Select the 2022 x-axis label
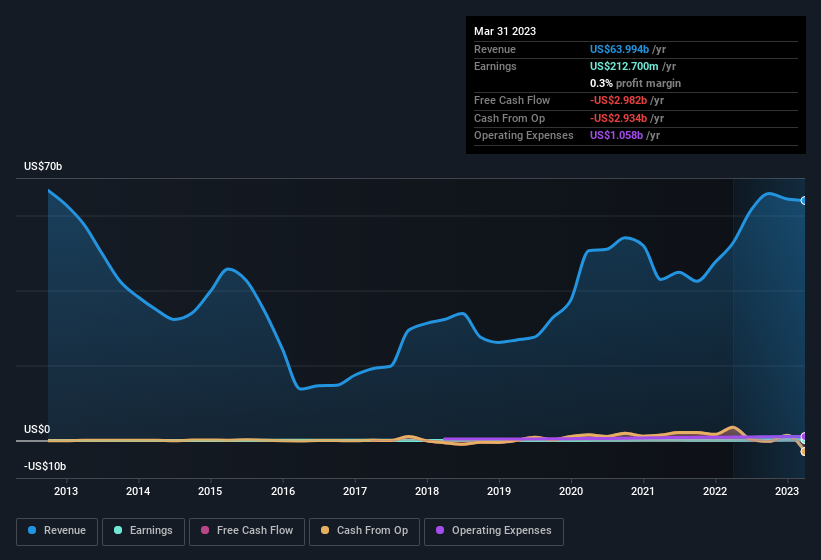This screenshot has width=821, height=560. (715, 491)
